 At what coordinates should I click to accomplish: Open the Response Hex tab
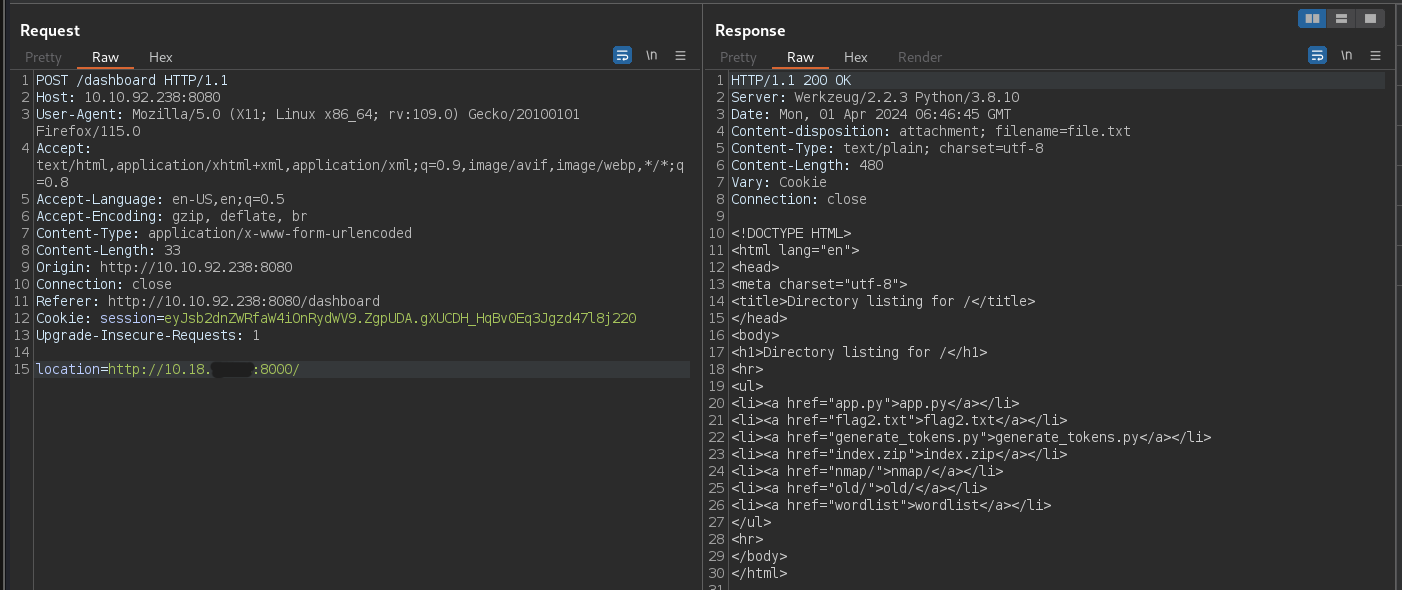tap(855, 57)
